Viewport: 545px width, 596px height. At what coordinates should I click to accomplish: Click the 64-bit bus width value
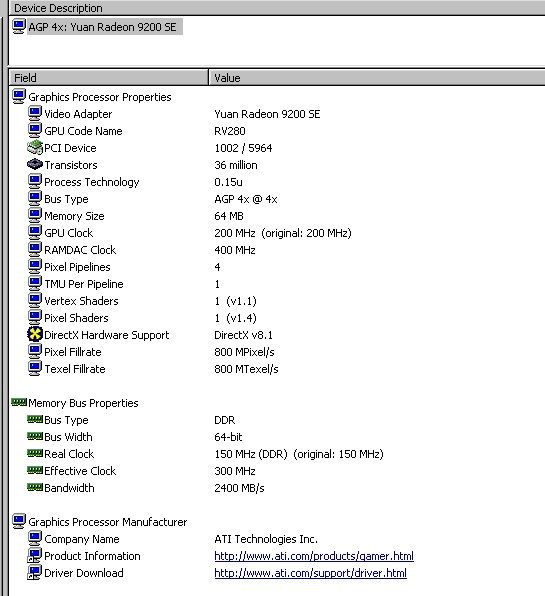(x=228, y=437)
